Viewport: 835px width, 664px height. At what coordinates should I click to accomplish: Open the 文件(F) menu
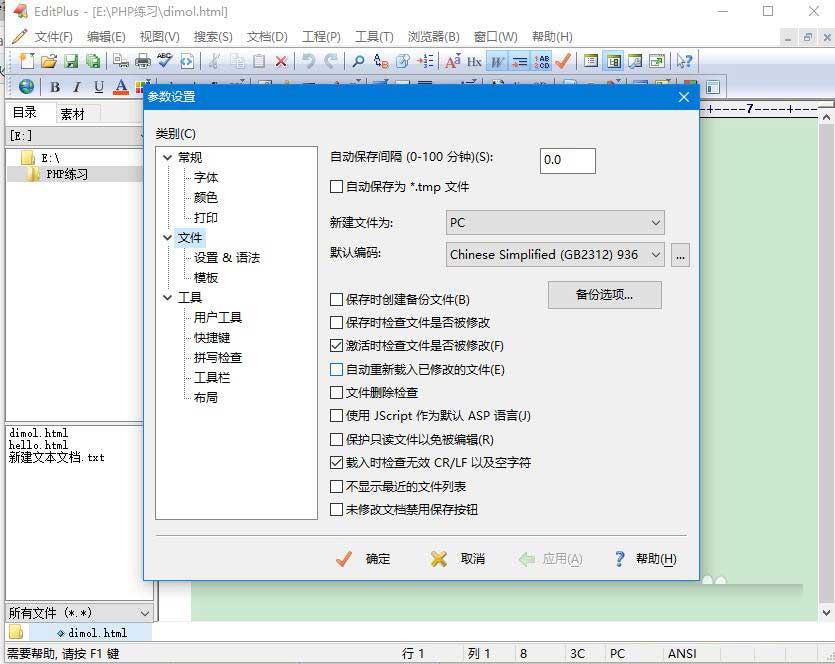[53, 37]
